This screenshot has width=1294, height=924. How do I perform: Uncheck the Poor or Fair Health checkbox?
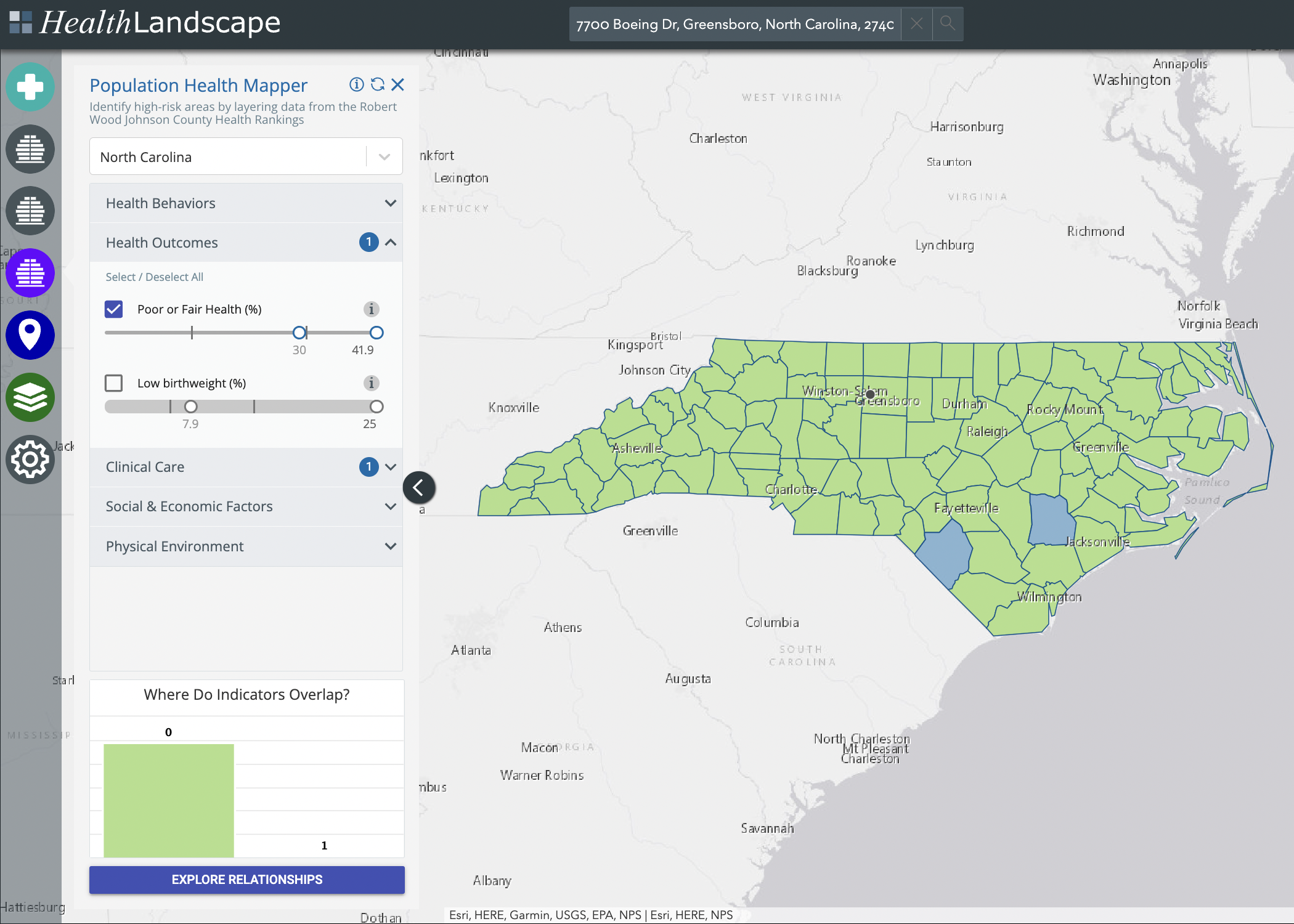[x=114, y=309]
